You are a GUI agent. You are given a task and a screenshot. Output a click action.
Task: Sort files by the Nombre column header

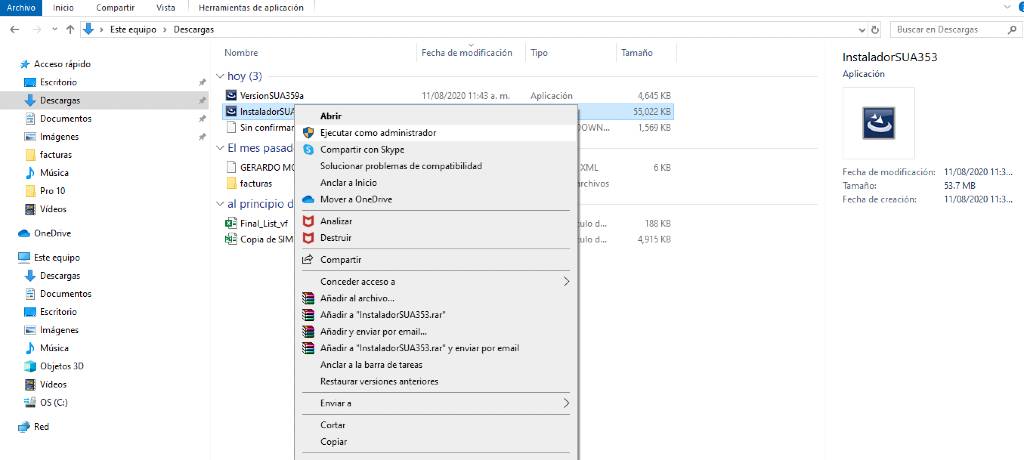click(x=242, y=52)
